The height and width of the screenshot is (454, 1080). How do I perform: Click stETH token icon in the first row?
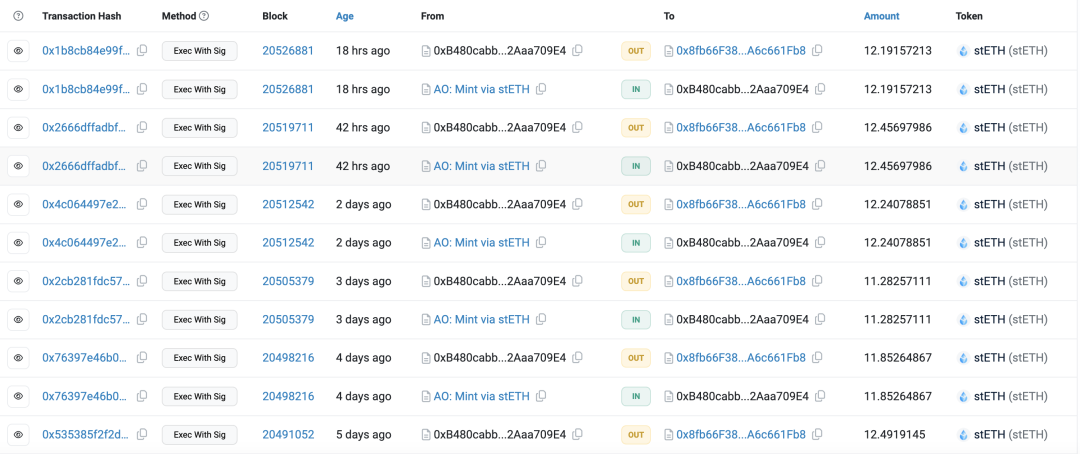click(x=964, y=51)
